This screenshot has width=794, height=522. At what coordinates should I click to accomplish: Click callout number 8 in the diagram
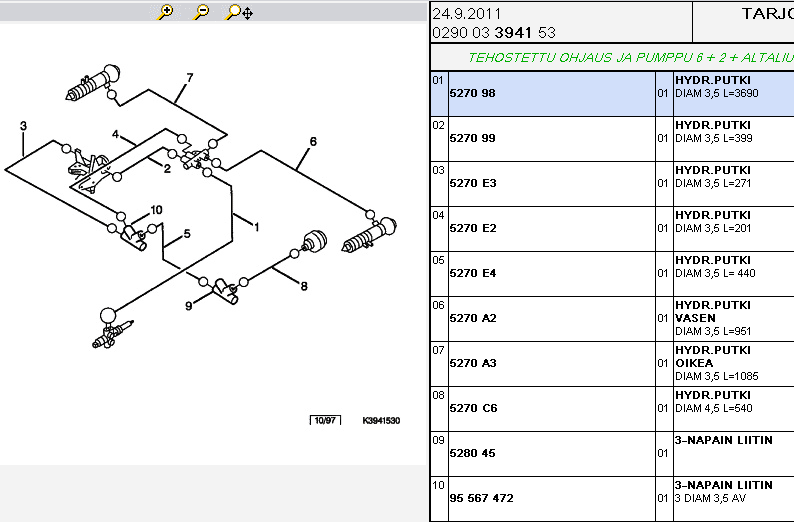pyautogui.click(x=304, y=287)
